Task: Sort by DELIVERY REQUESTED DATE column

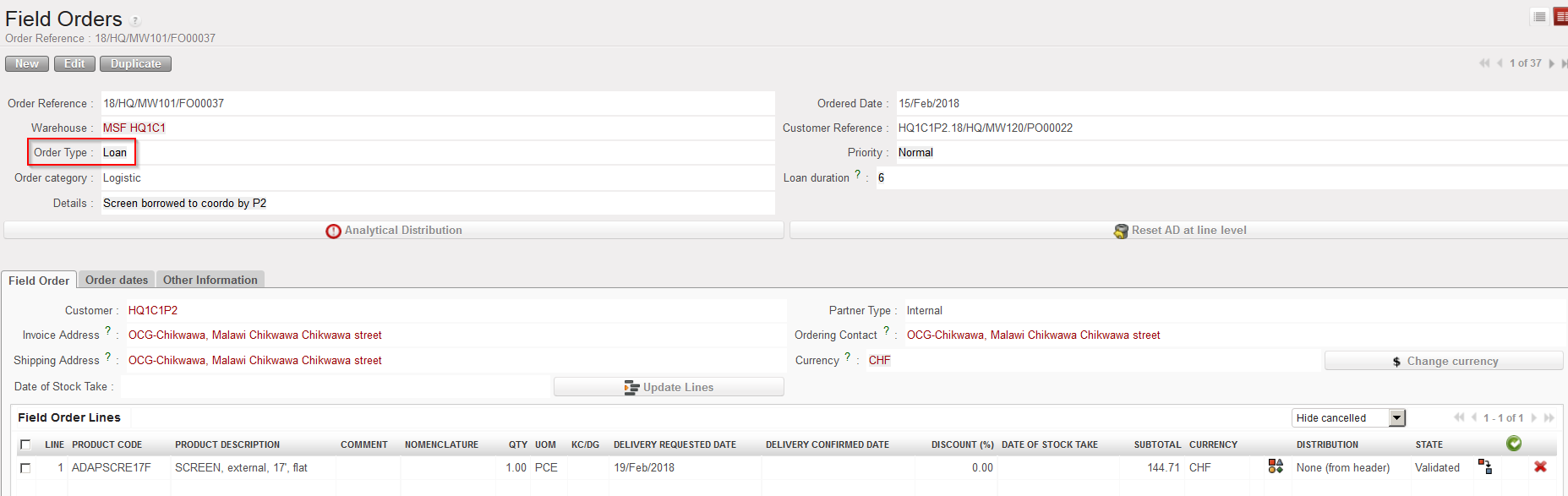Action: (x=675, y=444)
